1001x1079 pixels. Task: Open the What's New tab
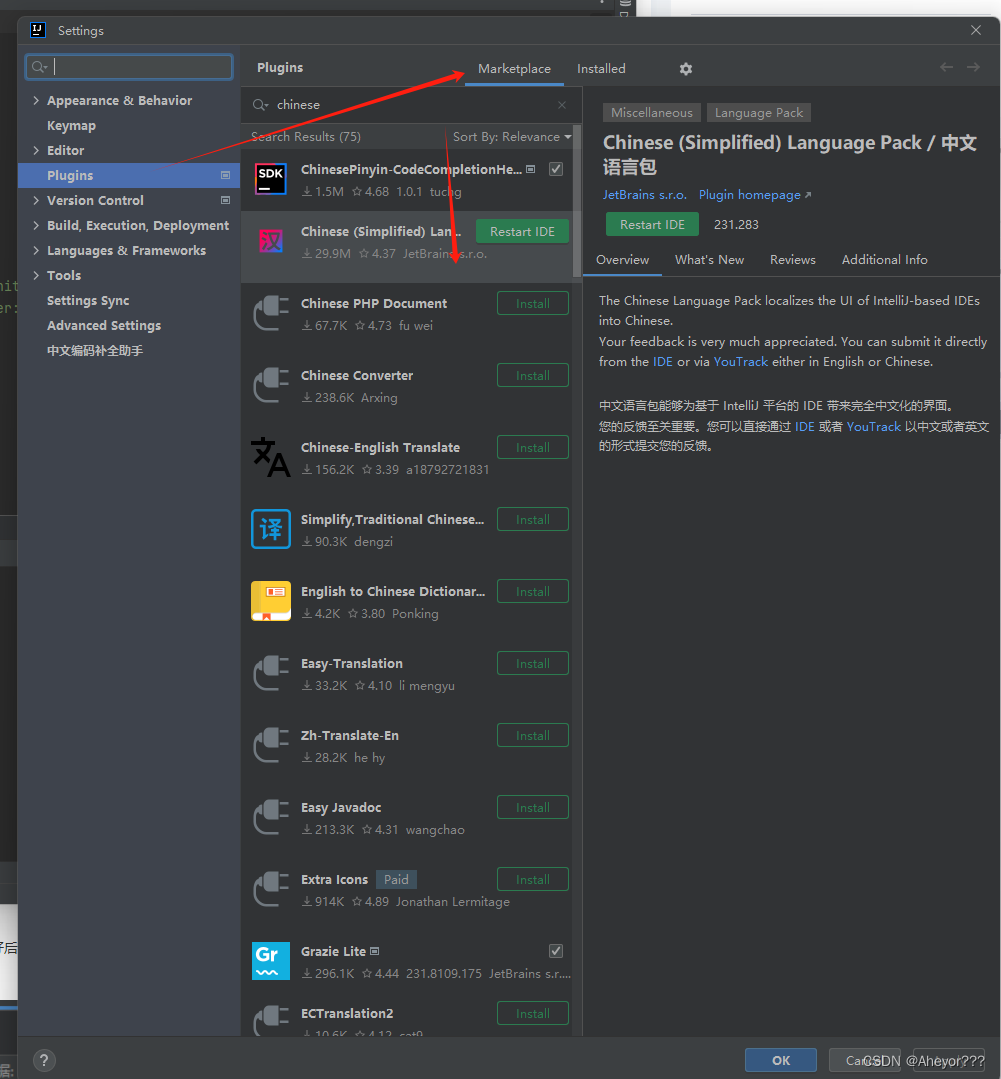pyautogui.click(x=709, y=259)
